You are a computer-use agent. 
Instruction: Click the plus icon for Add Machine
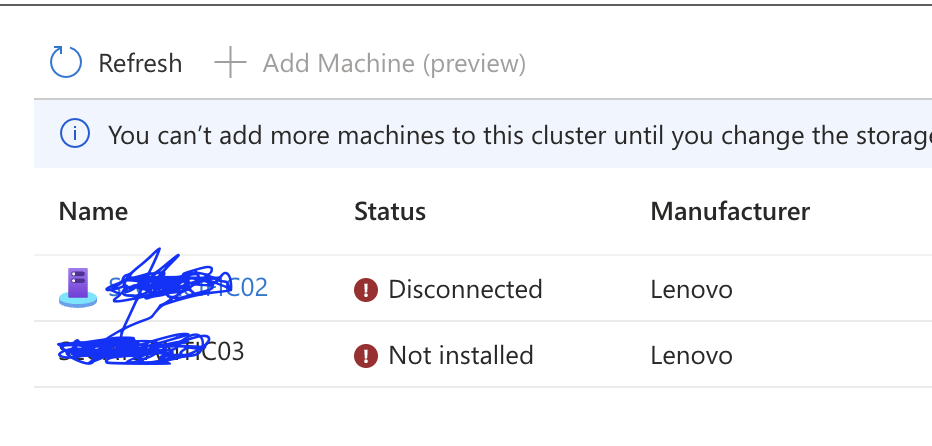pos(230,62)
